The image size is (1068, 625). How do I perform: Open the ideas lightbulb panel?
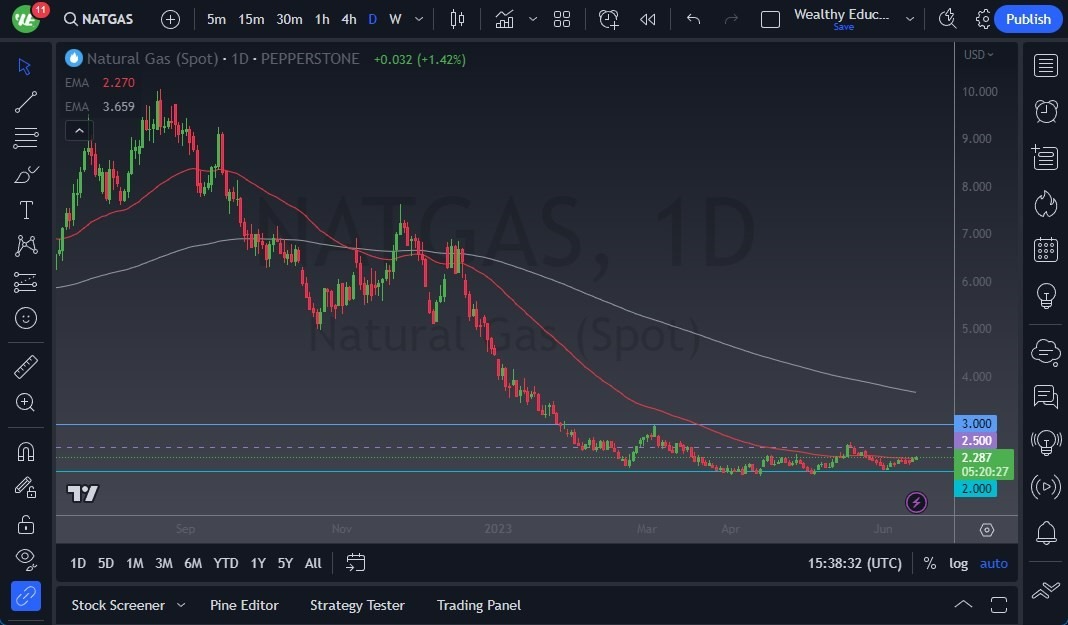1046,295
